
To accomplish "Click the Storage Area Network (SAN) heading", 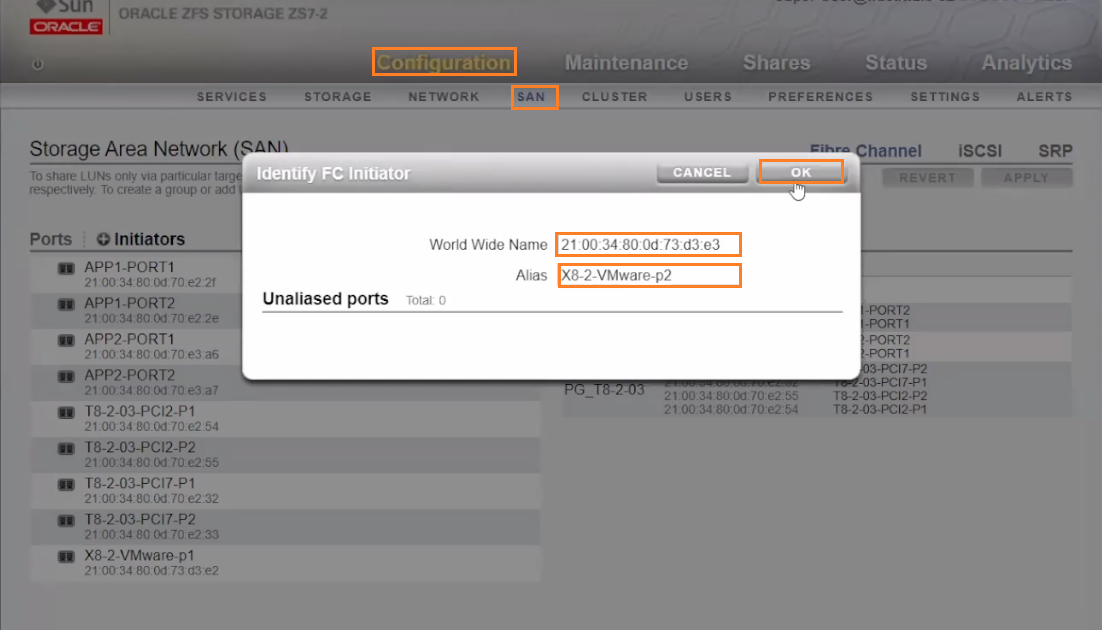I will 159,149.
